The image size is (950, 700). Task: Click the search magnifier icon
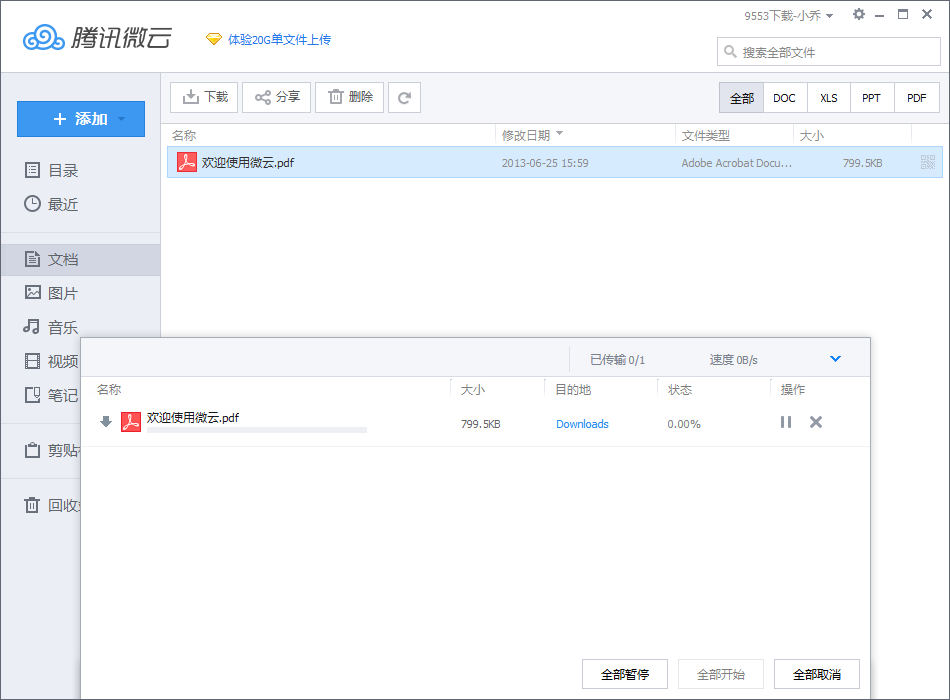click(731, 52)
